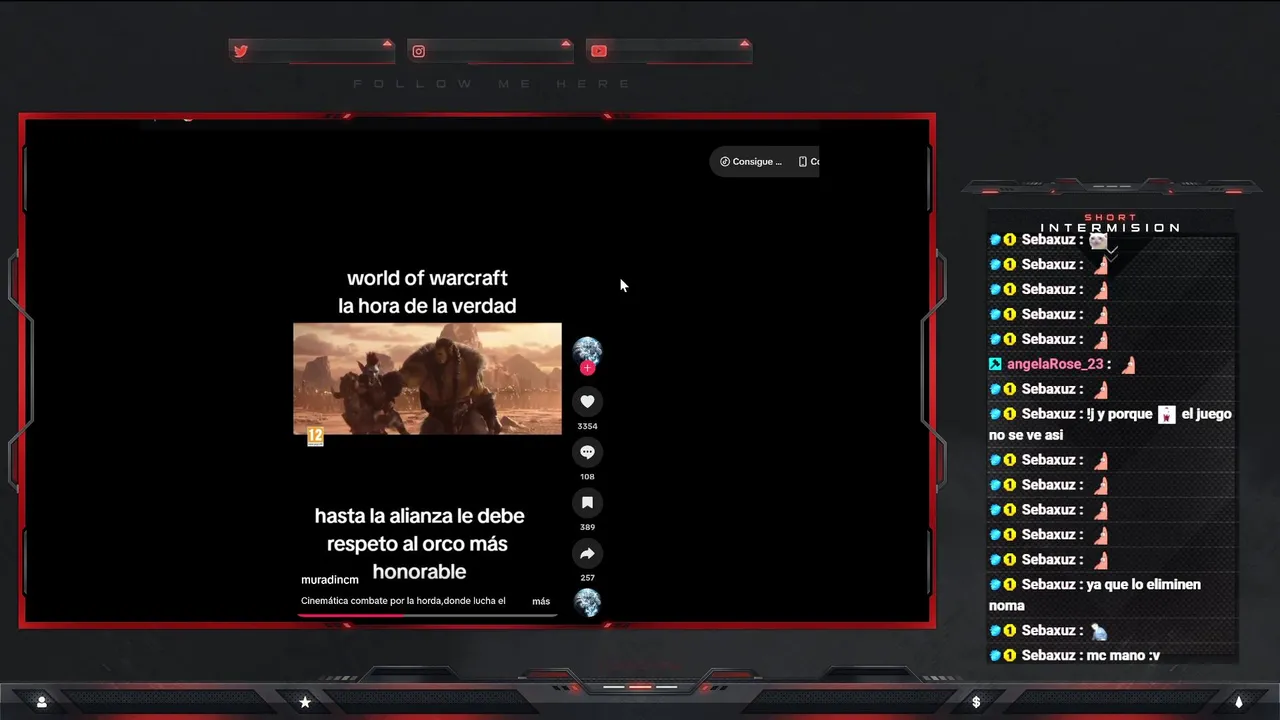The image size is (1280, 720).
Task: Click the "SHORT INTERMISION" chat header
Action: [1110, 223]
